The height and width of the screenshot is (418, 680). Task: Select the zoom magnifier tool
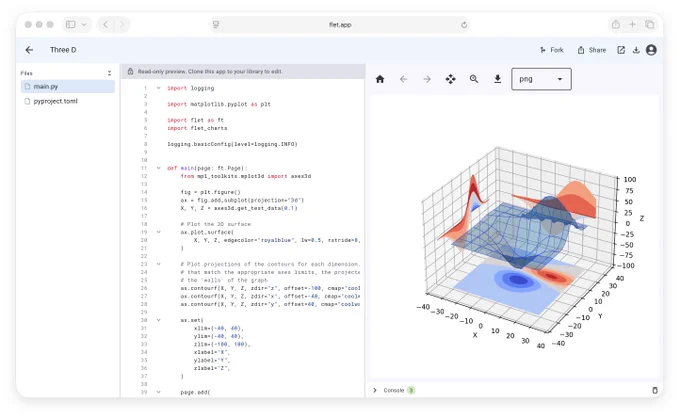point(474,79)
